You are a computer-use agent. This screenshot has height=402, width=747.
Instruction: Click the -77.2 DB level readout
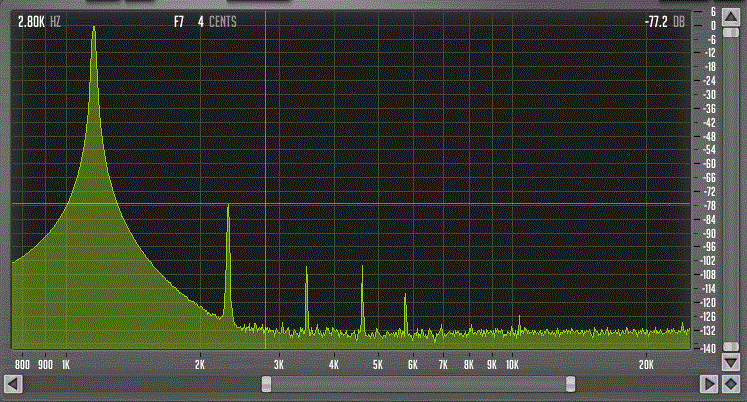point(664,22)
